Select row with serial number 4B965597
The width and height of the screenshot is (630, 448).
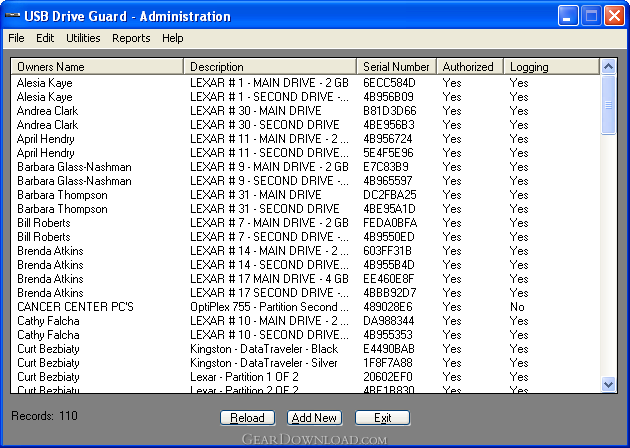305,181
